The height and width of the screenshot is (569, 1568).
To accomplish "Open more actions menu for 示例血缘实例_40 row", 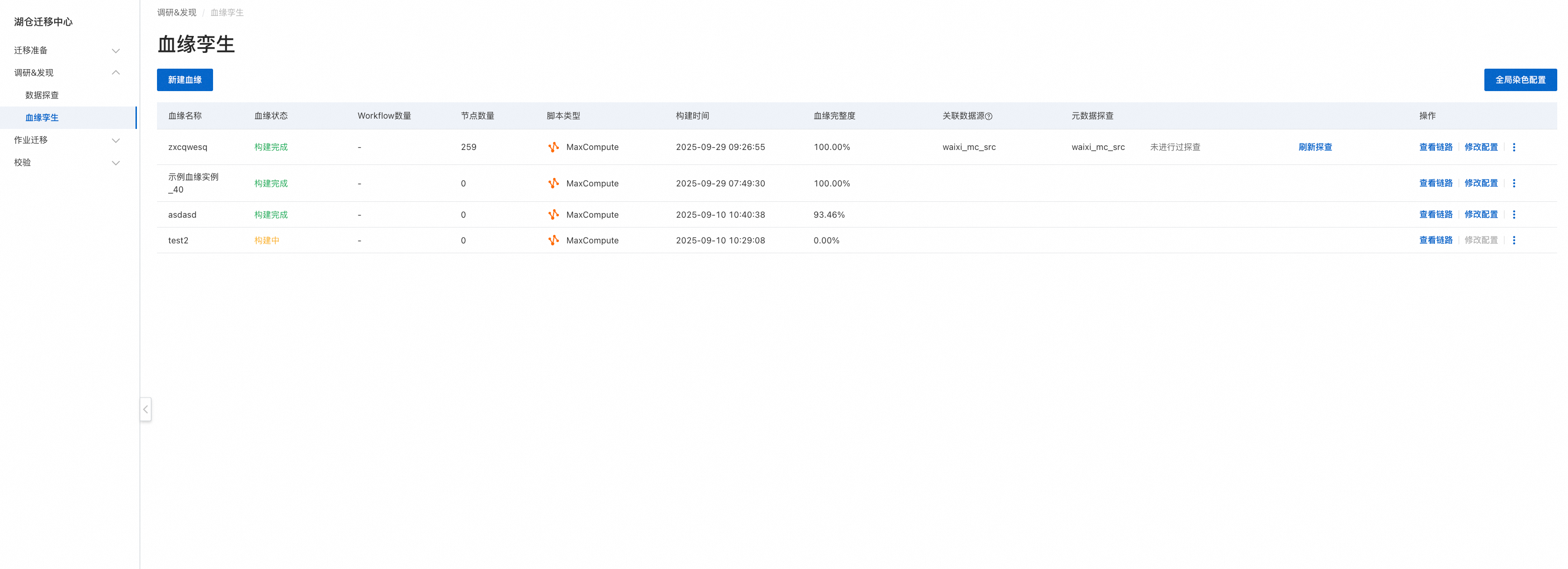I will point(1514,183).
